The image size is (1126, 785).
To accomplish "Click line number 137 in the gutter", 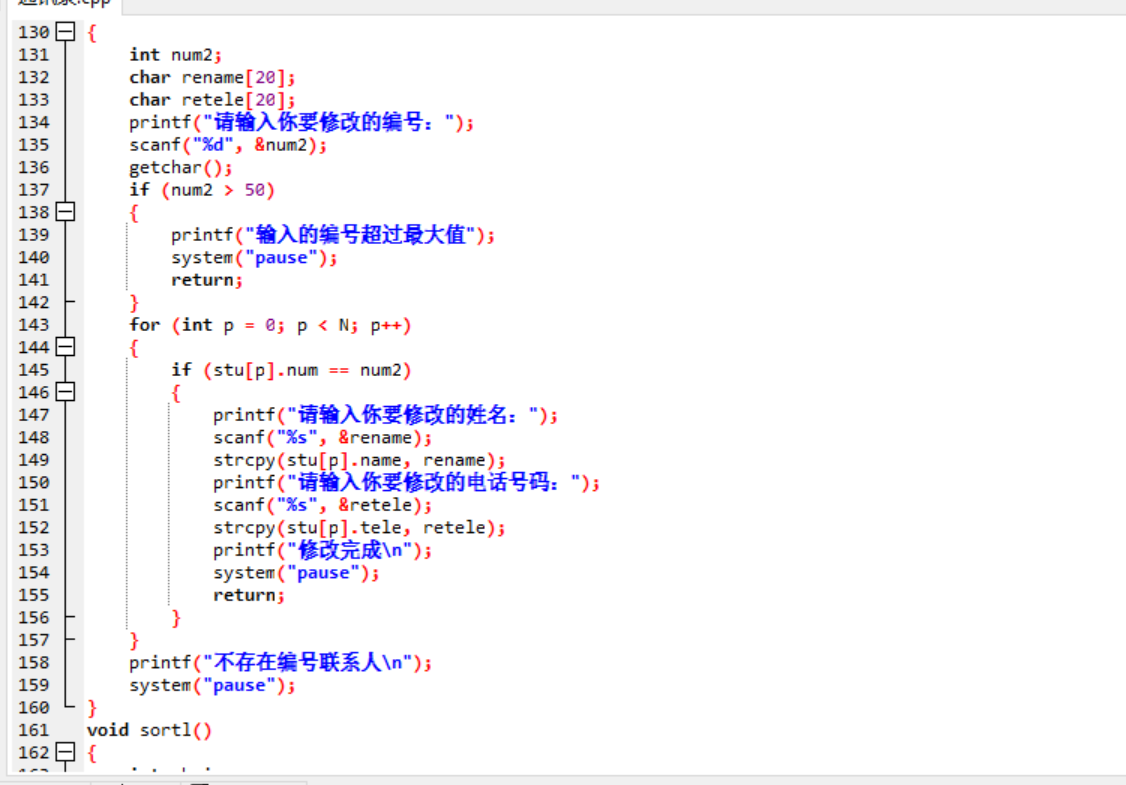I will (34, 190).
